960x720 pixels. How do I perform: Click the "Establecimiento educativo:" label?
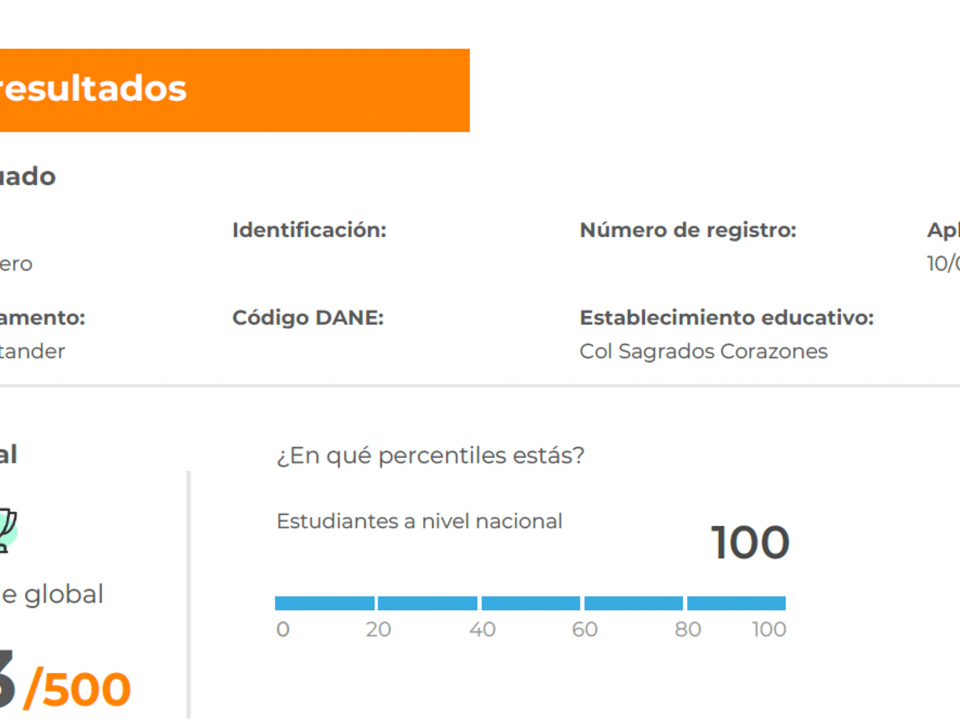727,318
